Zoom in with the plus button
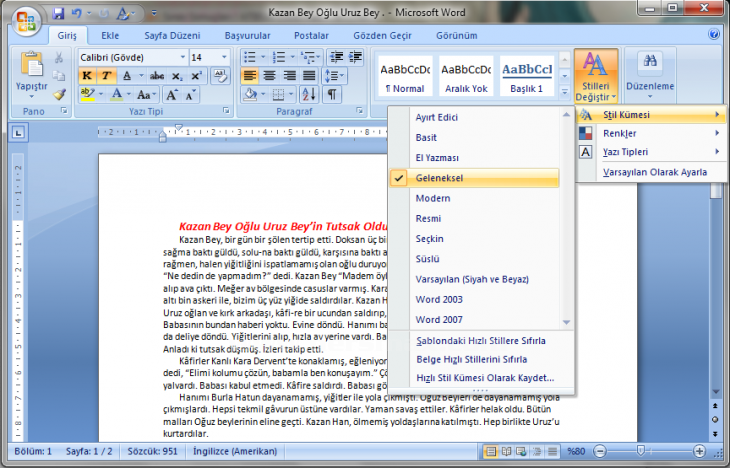 point(699,451)
